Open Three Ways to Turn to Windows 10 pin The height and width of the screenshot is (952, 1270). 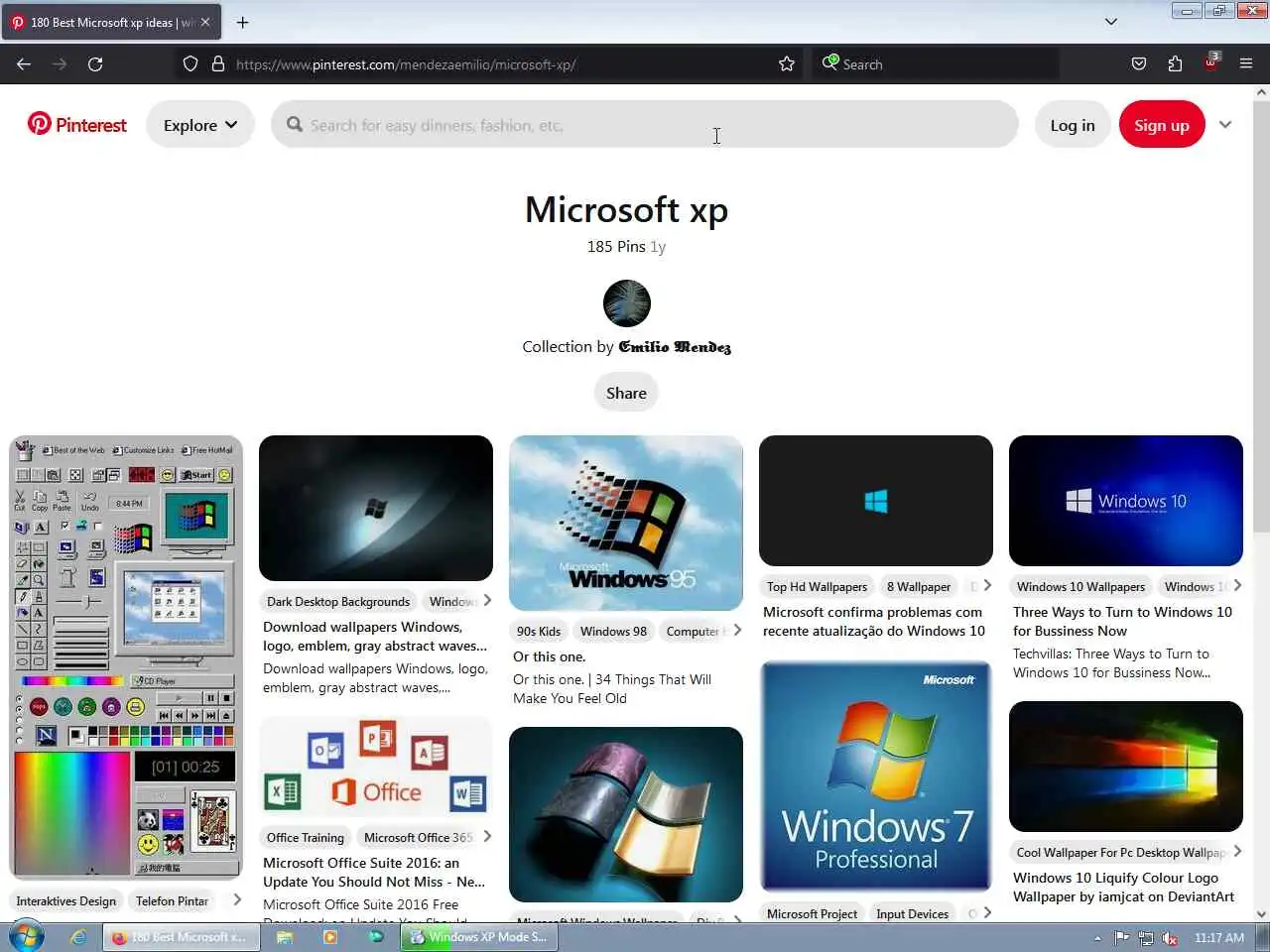1122,621
